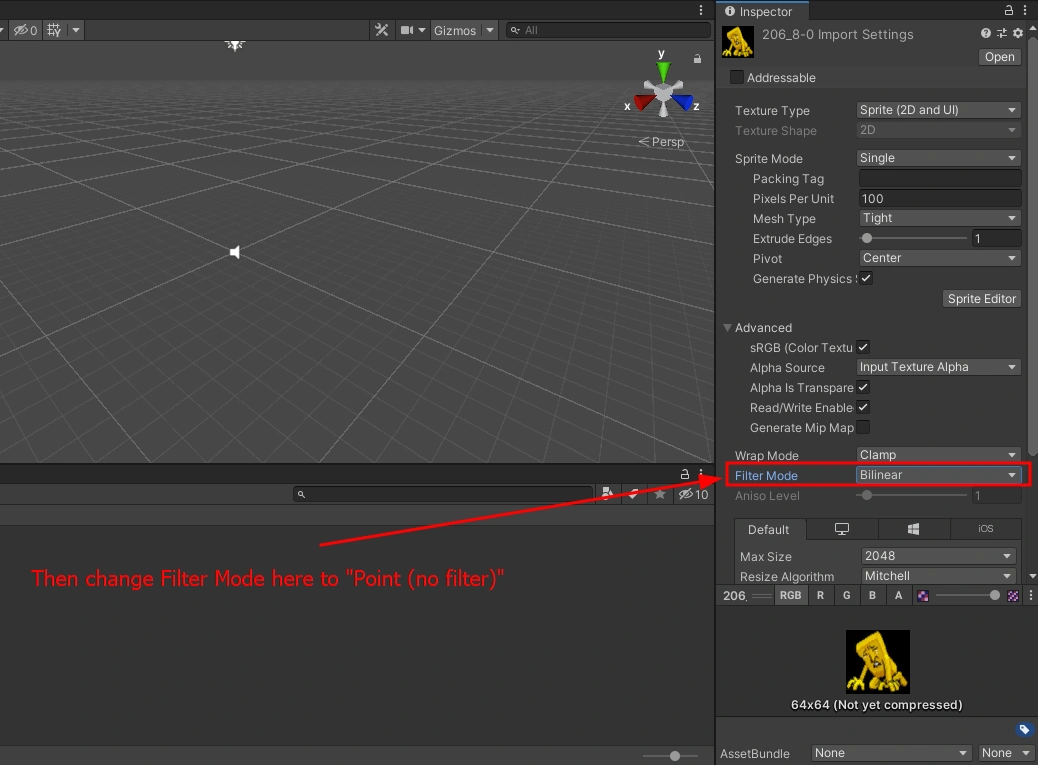This screenshot has width=1038, height=765.
Task: Click the Pixels Per Unit field
Action: (940, 198)
